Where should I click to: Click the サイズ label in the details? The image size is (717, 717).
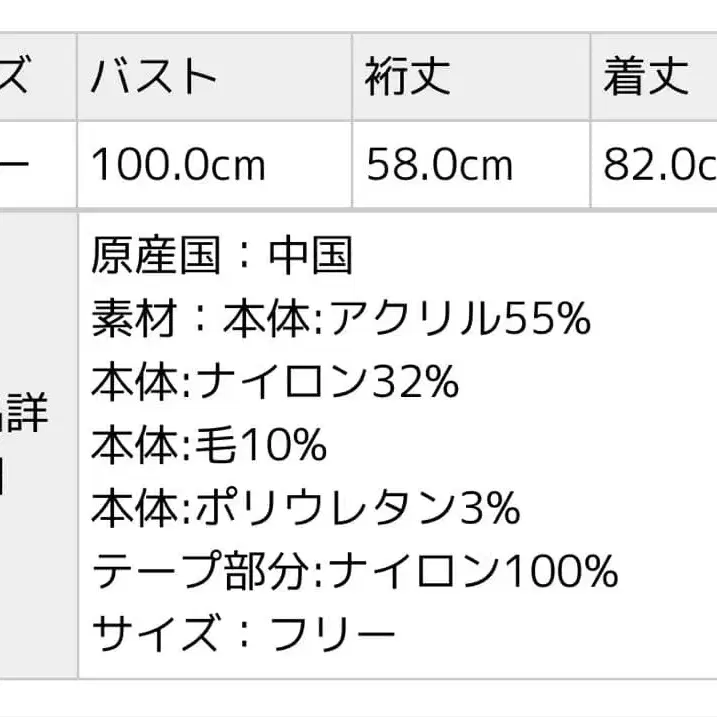(154, 634)
